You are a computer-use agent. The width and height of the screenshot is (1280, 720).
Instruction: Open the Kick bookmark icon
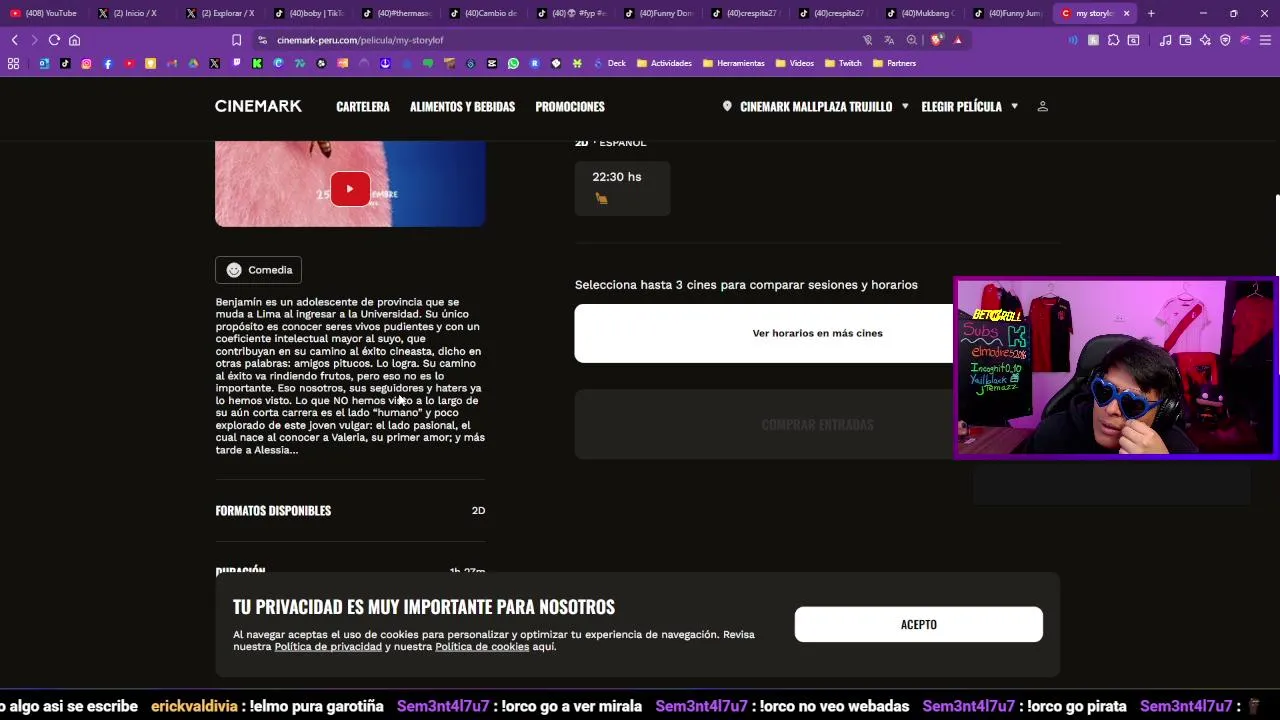coord(257,63)
